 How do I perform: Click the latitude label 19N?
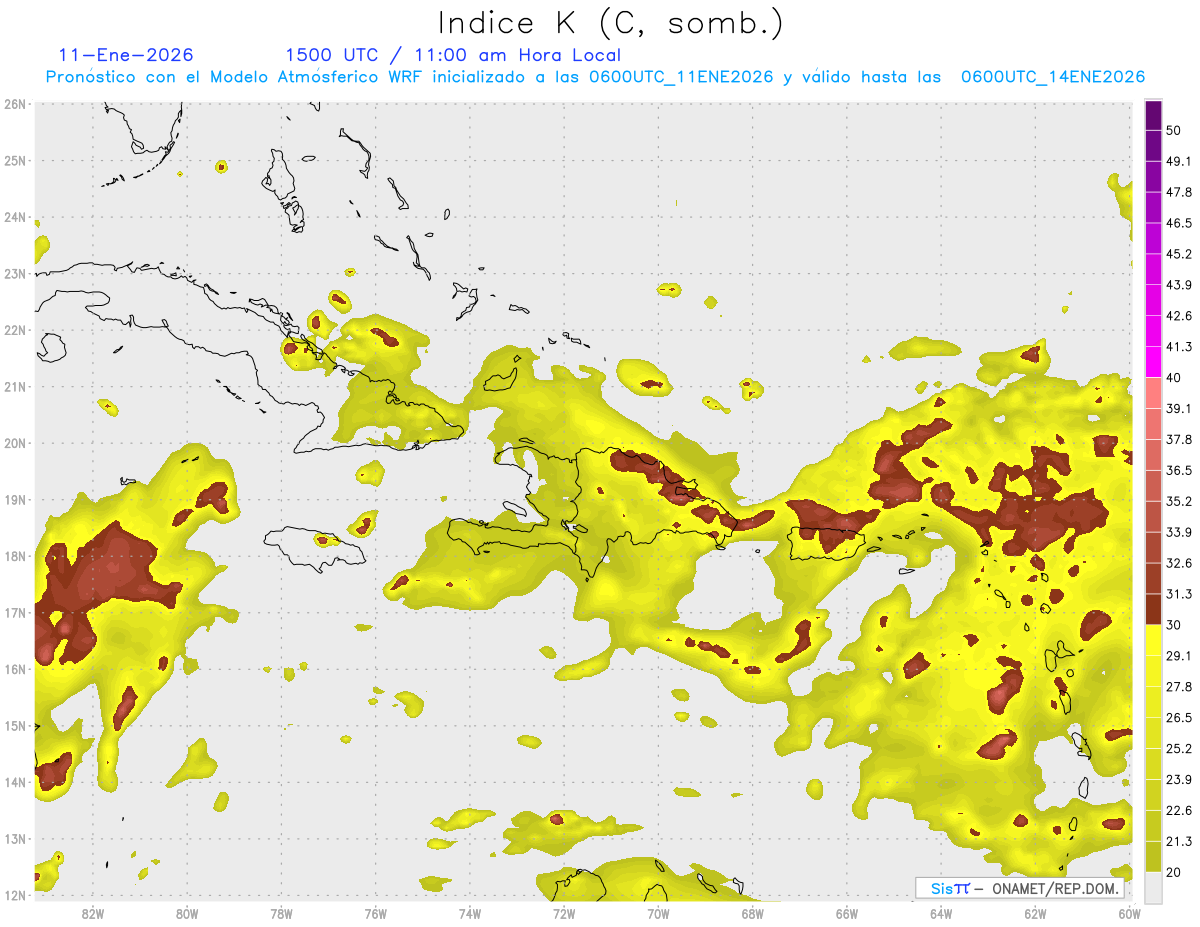pyautogui.click(x=14, y=500)
